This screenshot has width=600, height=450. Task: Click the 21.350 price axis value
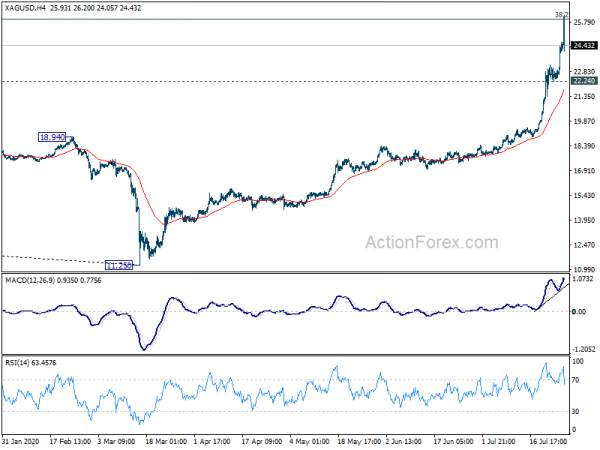tap(584, 96)
